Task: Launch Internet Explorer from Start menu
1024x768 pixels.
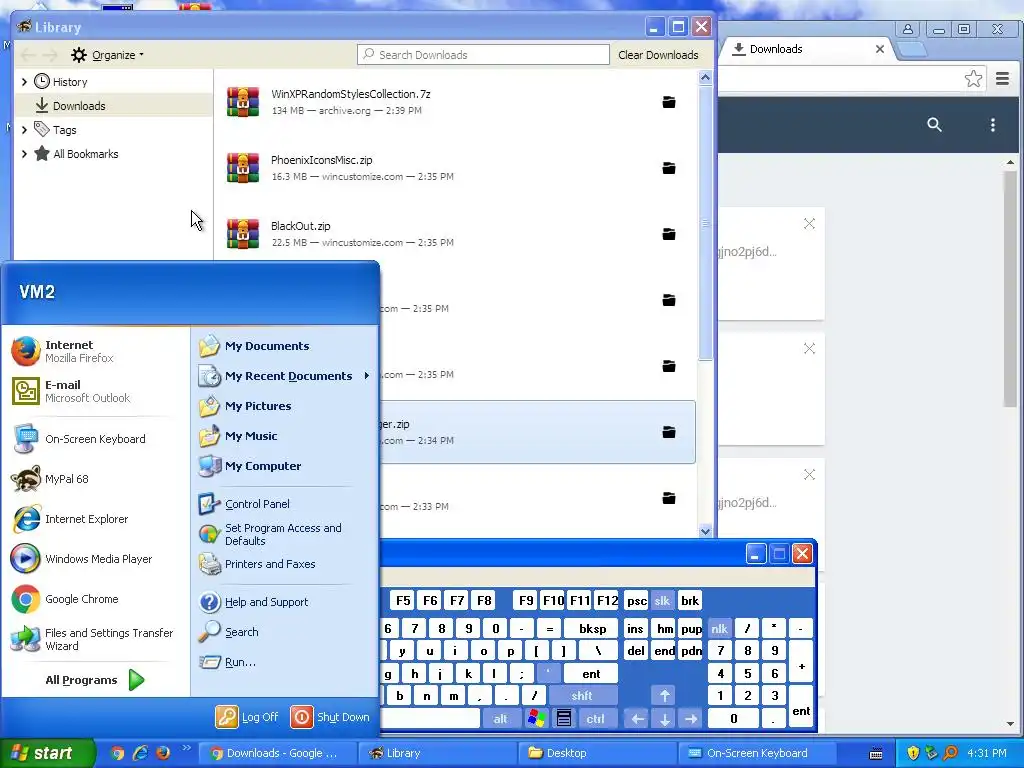Action: (x=96, y=519)
